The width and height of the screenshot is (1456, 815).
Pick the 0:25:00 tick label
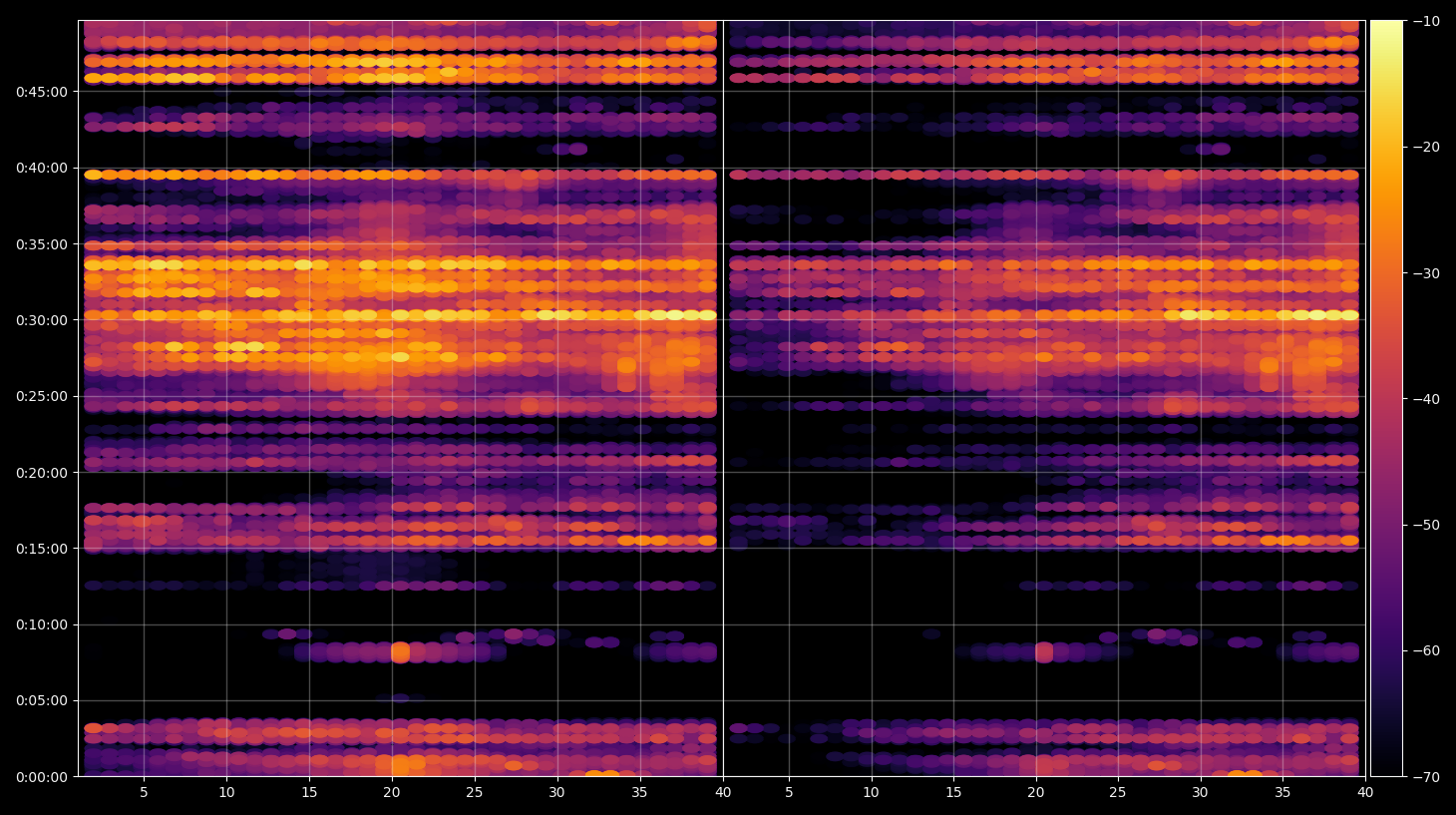[42, 397]
